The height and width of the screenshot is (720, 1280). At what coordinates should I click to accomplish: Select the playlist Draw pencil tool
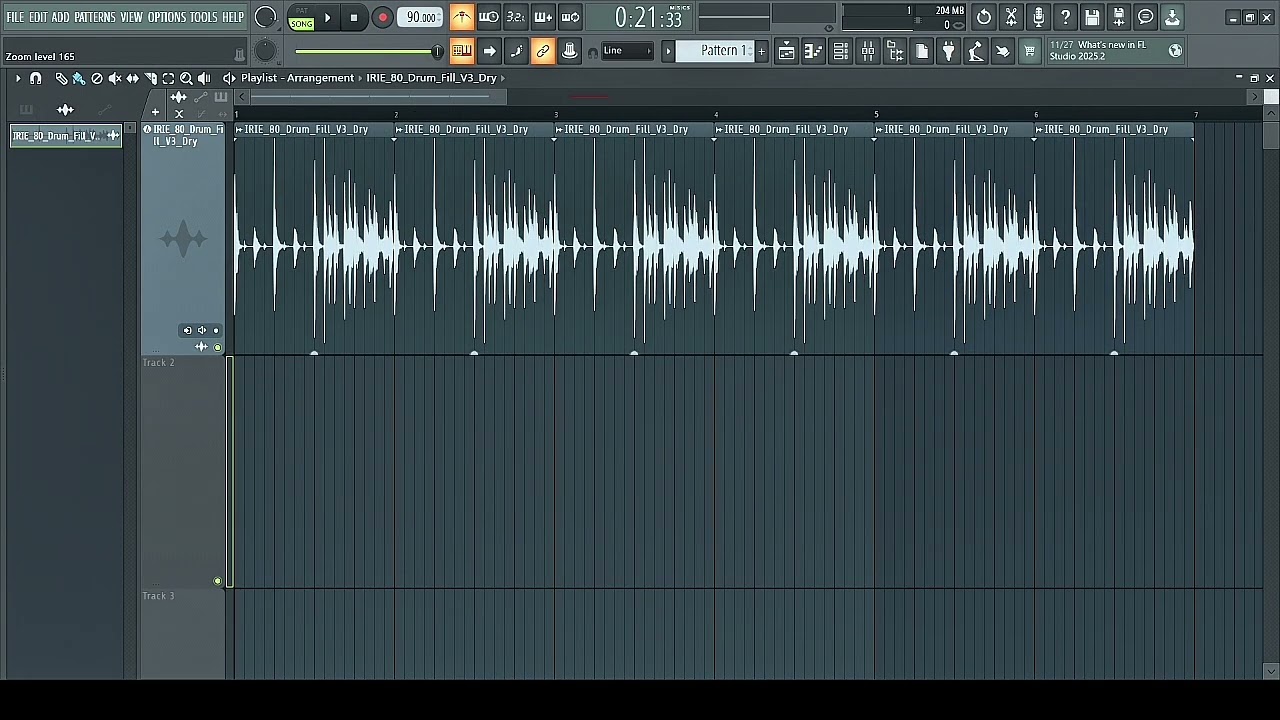(x=61, y=78)
